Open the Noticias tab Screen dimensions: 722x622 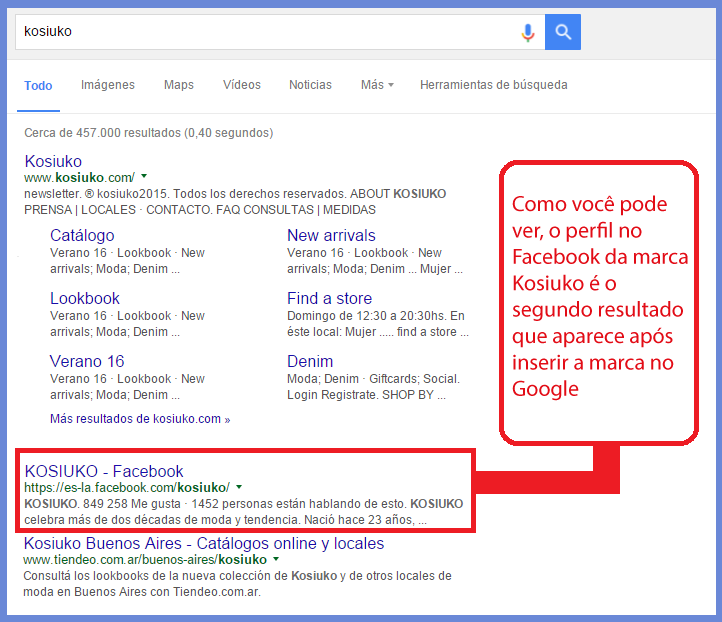tap(310, 85)
